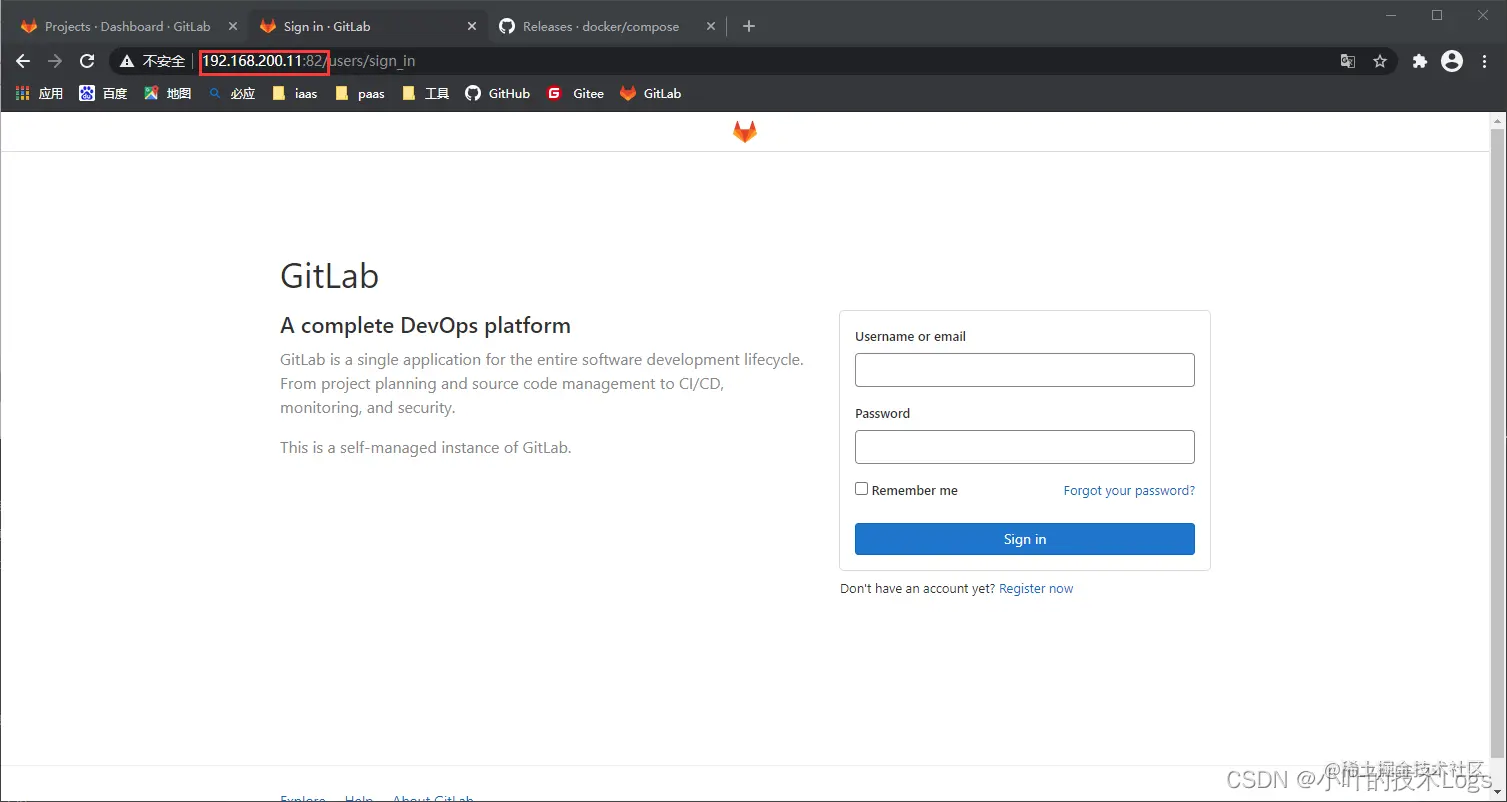This screenshot has width=1507, height=802.
Task: Switch to Sign in GitLab tab
Action: (368, 26)
